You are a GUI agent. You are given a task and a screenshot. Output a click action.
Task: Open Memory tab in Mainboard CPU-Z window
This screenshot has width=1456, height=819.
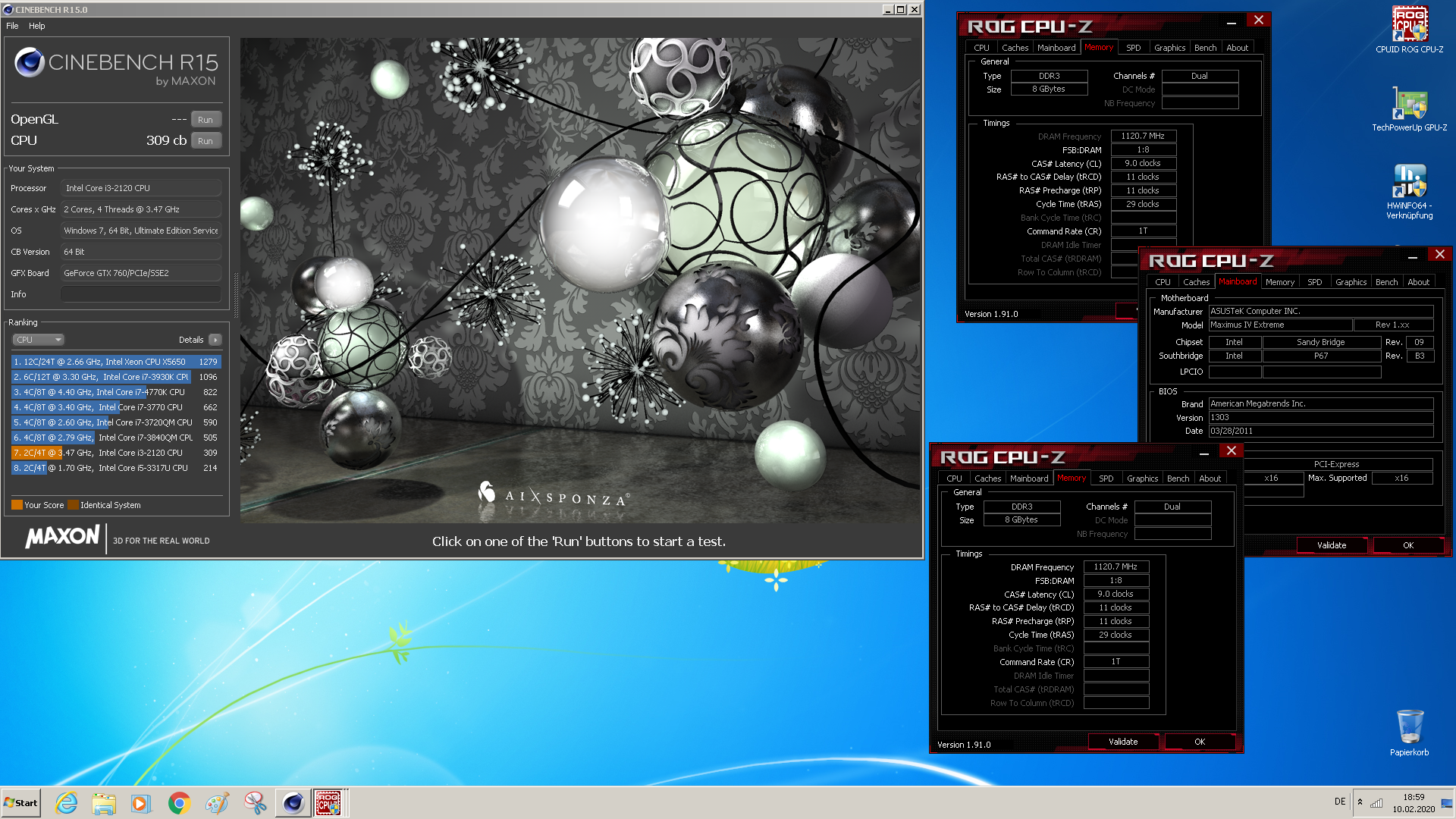point(1279,282)
